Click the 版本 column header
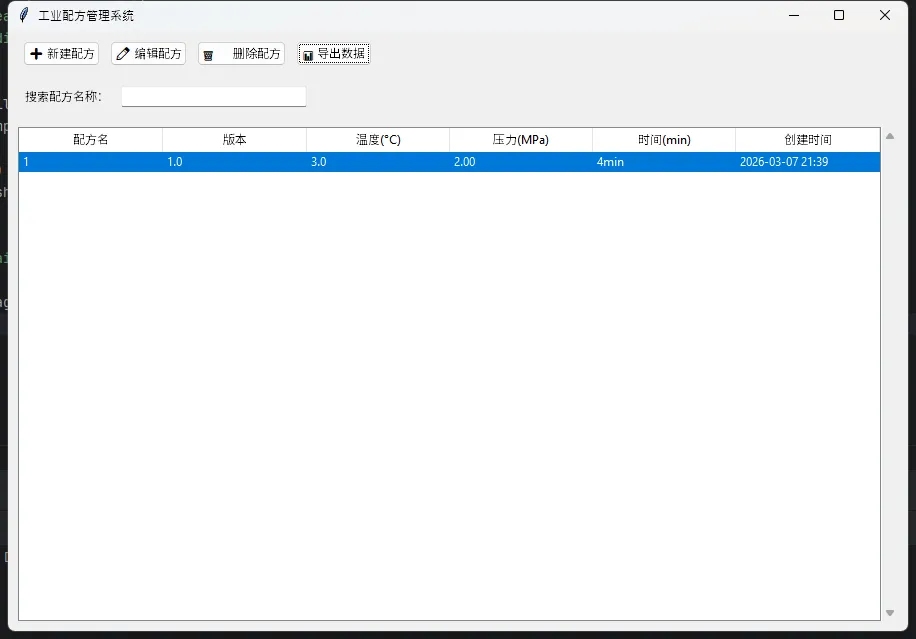The width and height of the screenshot is (916, 639). click(x=234, y=140)
